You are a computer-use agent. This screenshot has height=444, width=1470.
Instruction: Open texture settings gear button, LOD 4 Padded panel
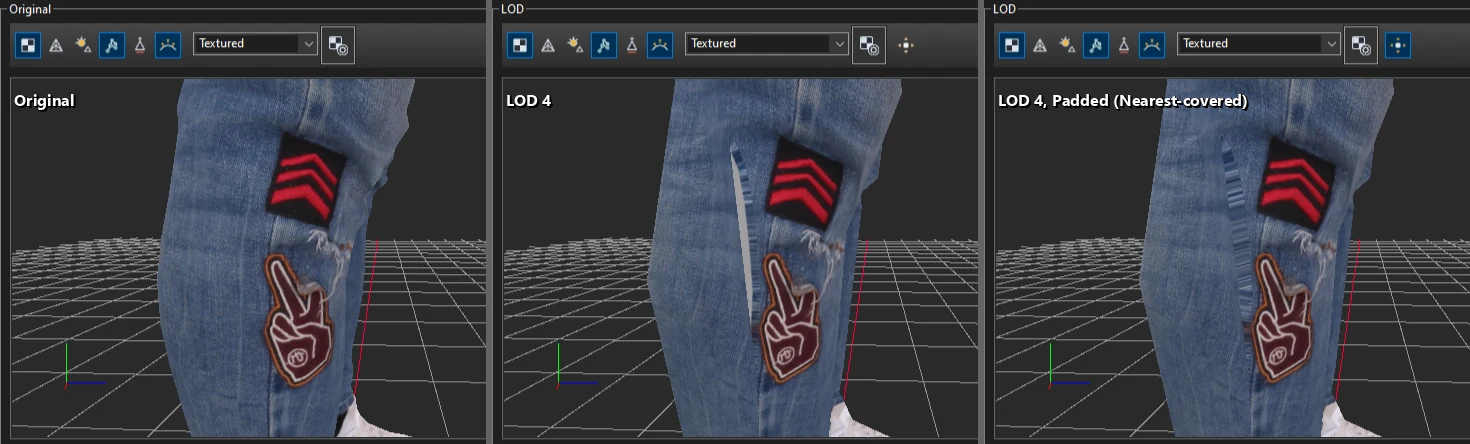[1361, 45]
